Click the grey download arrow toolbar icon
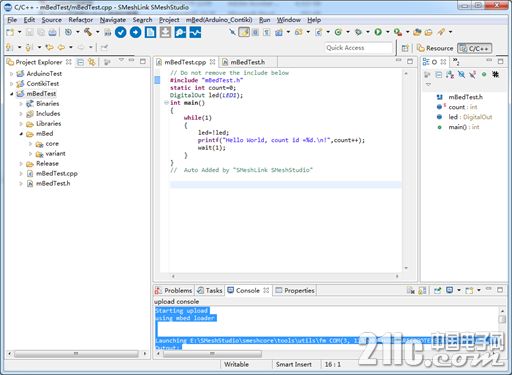This screenshot has height=375, width=512. coord(165,32)
